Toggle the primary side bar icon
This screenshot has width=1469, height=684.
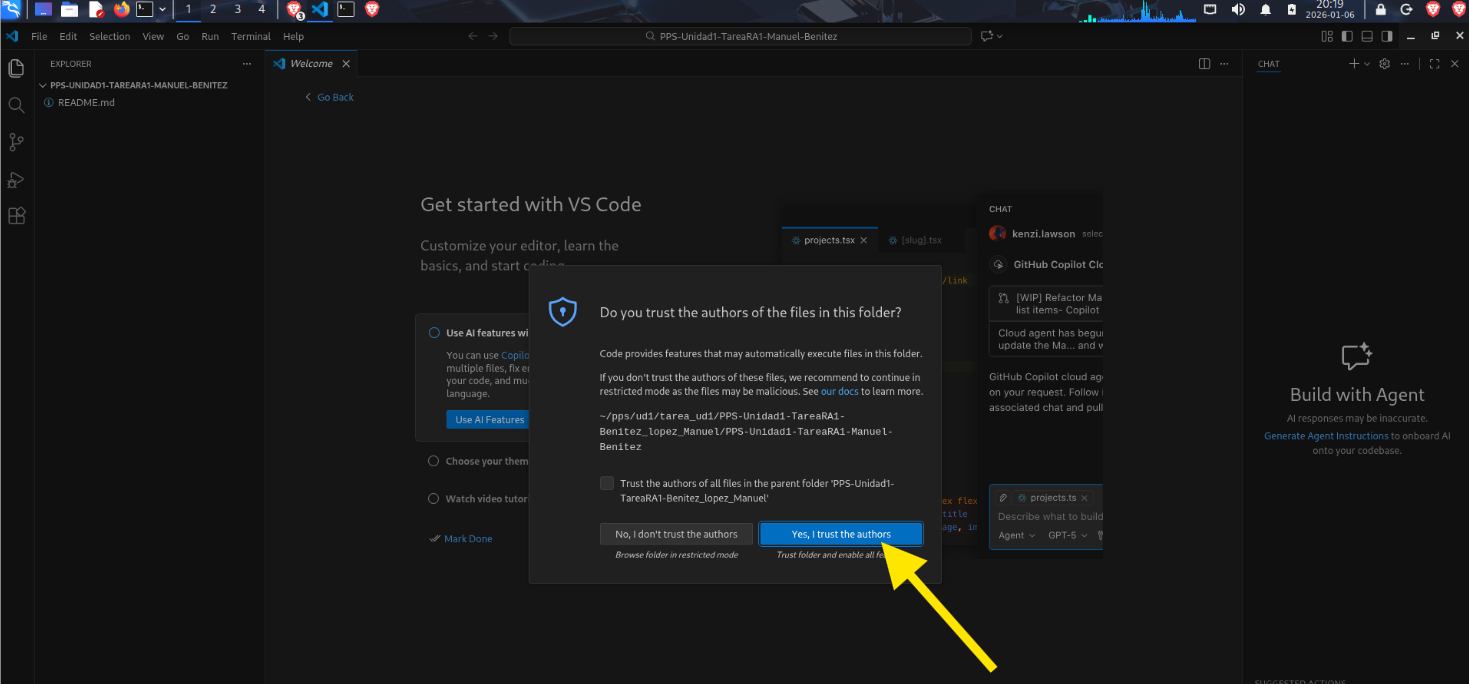[x=1347, y=36]
